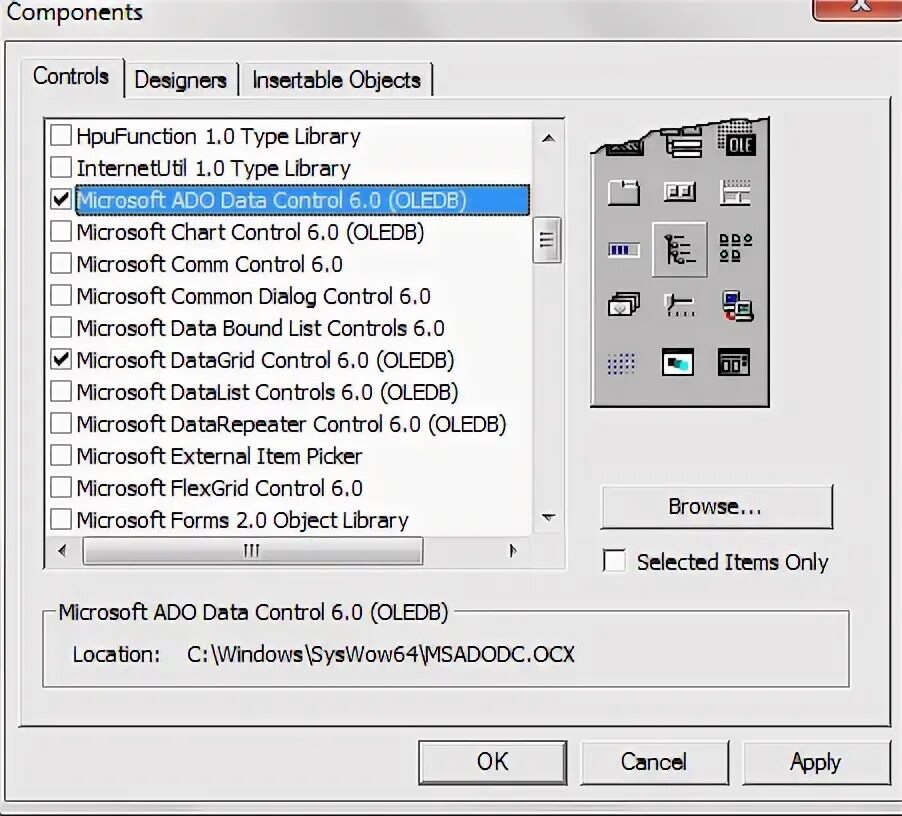Enable the Microsoft FlexGrid Control 6.0 checkbox
The width and height of the screenshot is (902, 816).
[x=60, y=488]
